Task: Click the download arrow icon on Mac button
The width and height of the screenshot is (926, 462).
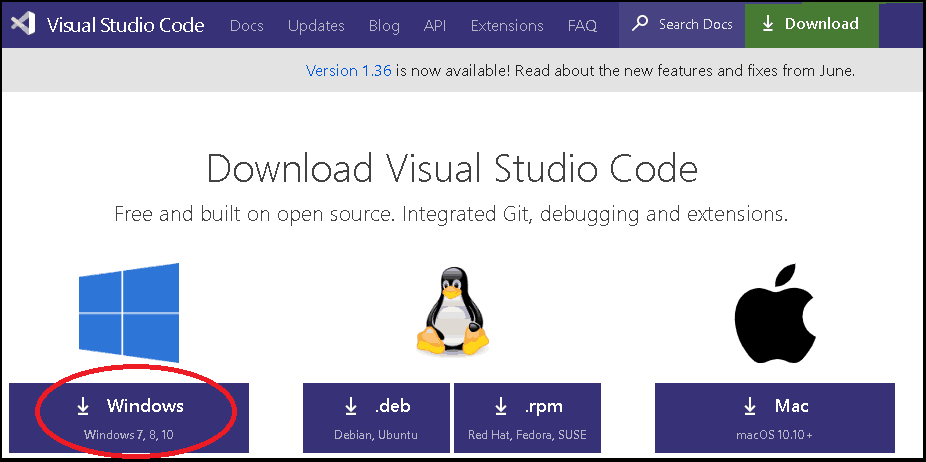Action: click(750, 406)
